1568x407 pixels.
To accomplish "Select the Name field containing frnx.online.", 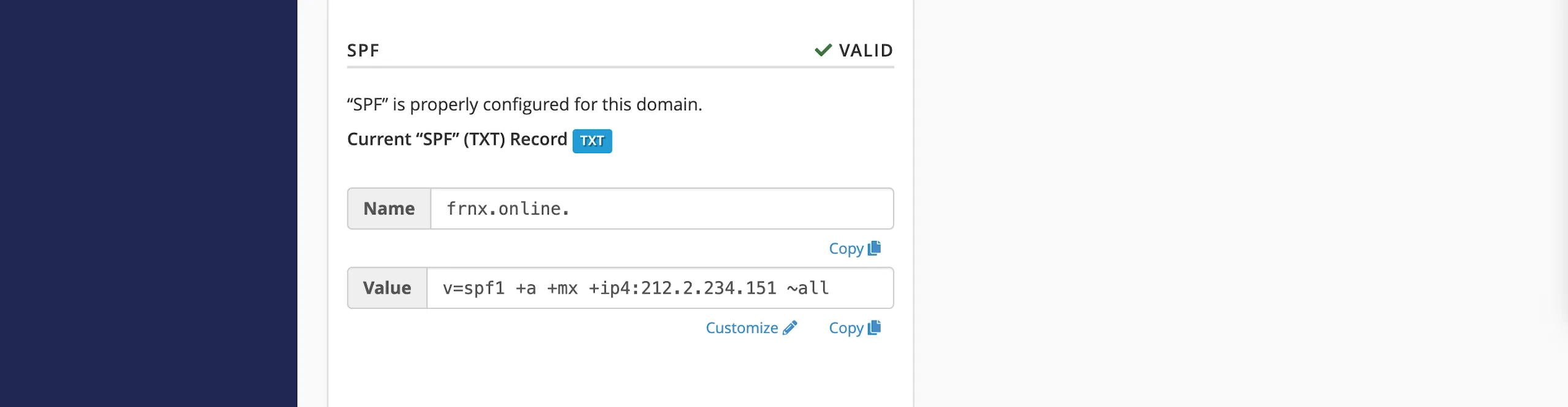I will coord(662,208).
